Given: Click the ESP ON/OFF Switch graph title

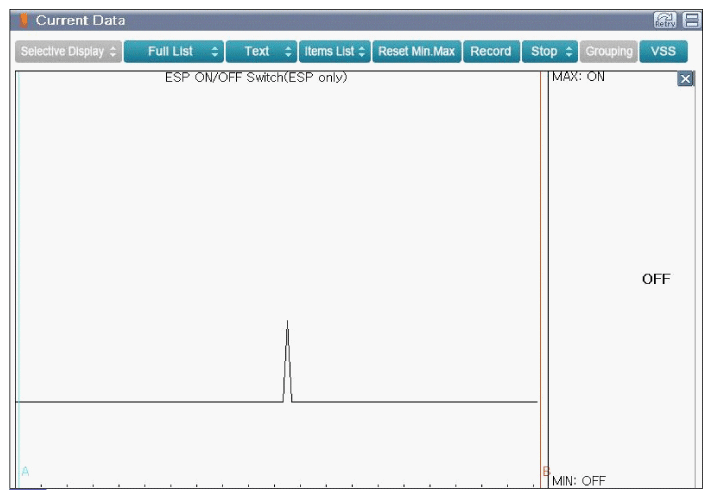Looking at the screenshot, I should 256,78.
